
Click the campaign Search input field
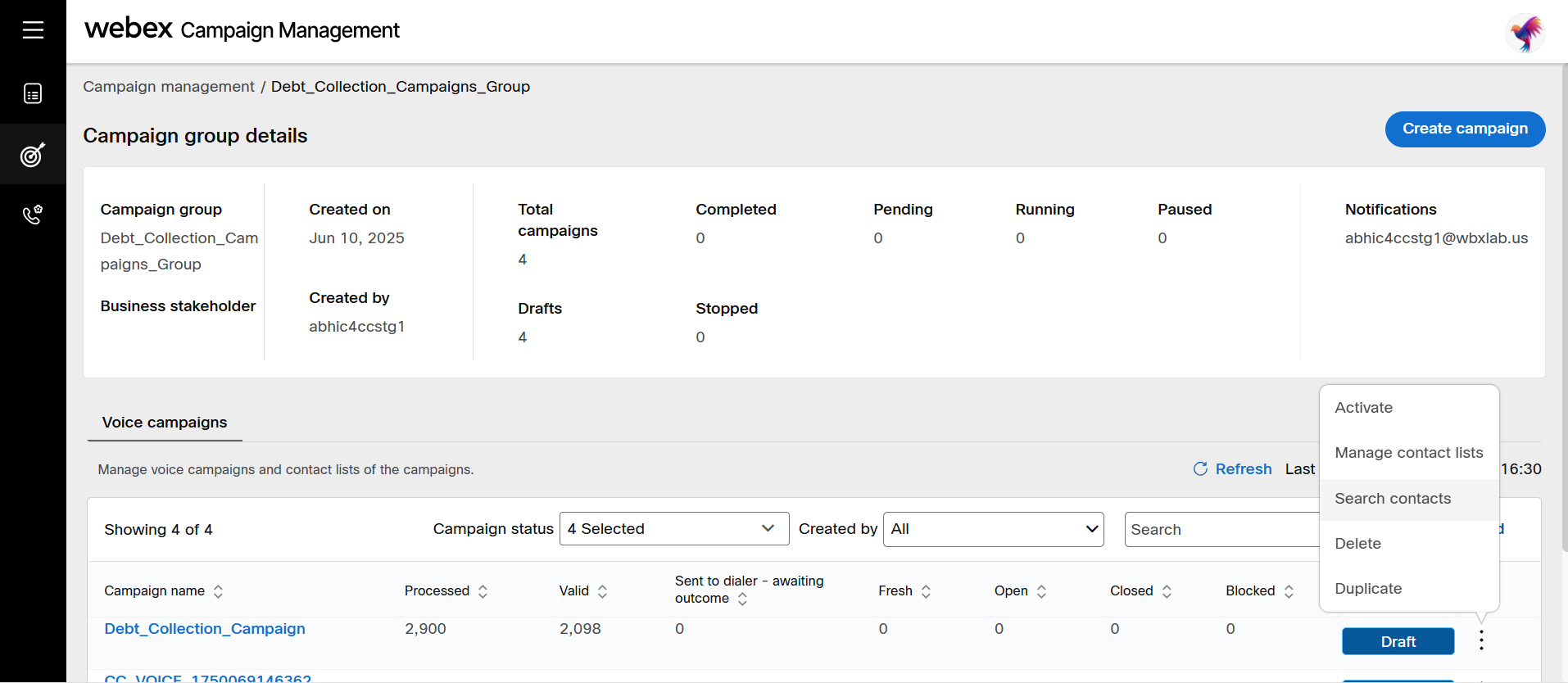pyautogui.click(x=1221, y=530)
